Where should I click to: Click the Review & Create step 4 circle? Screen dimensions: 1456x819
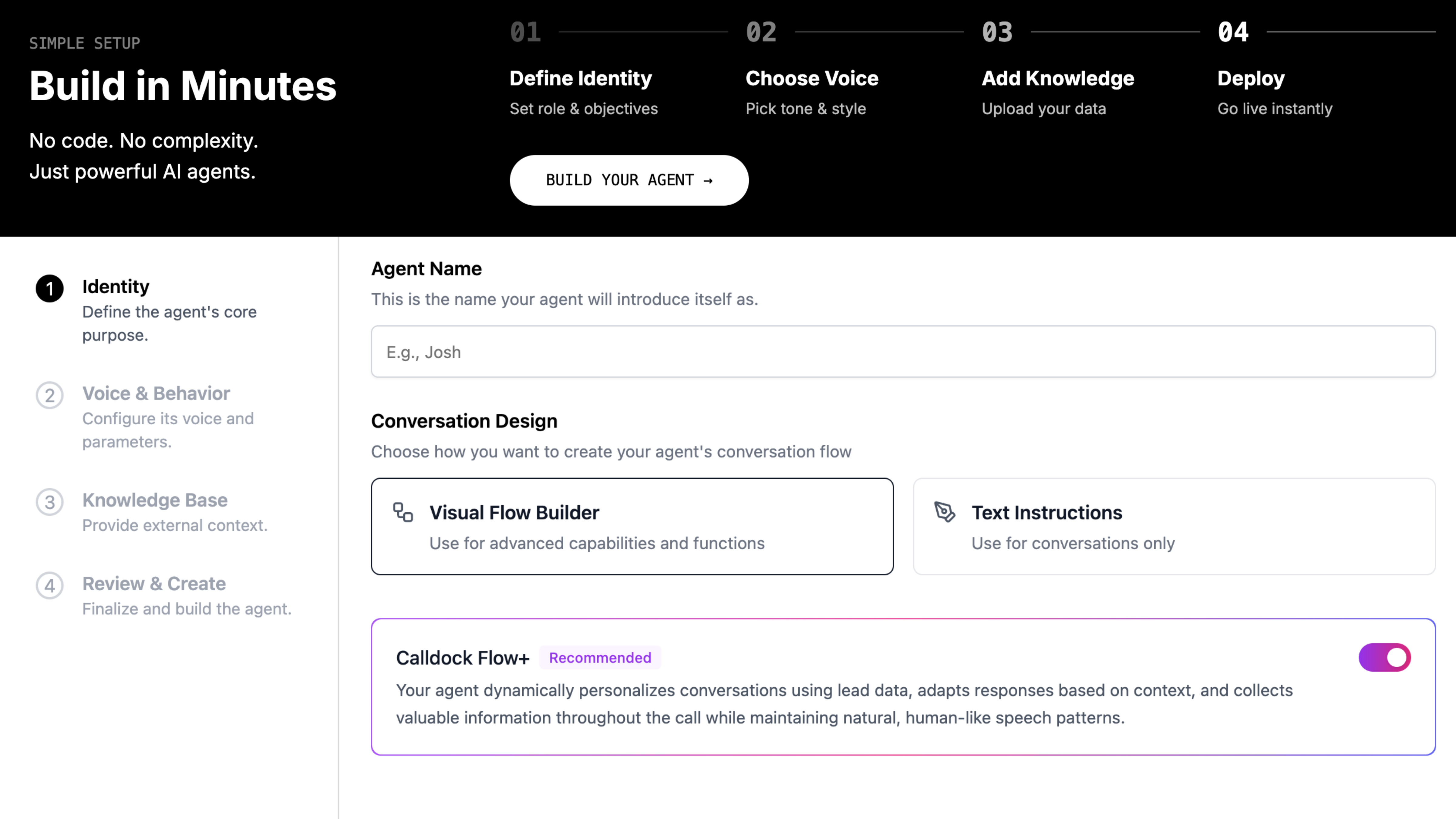tap(50, 585)
